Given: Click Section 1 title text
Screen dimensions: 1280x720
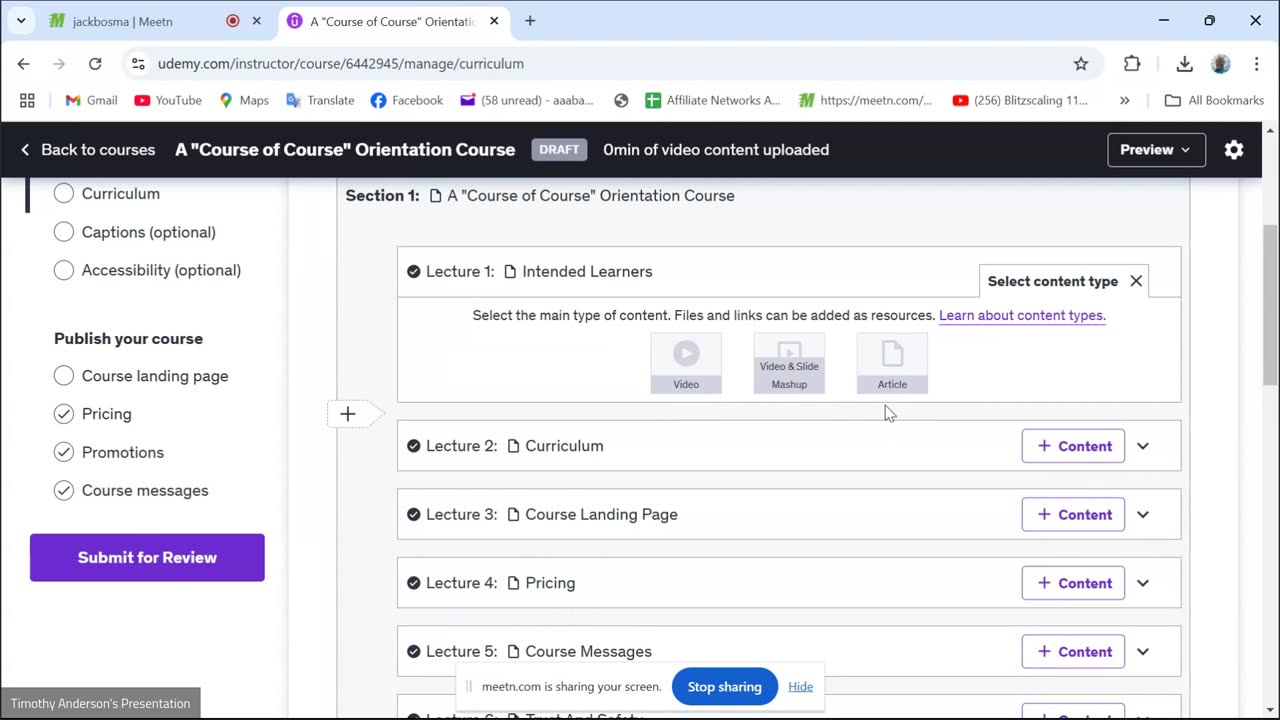Looking at the screenshot, I should pos(591,196).
